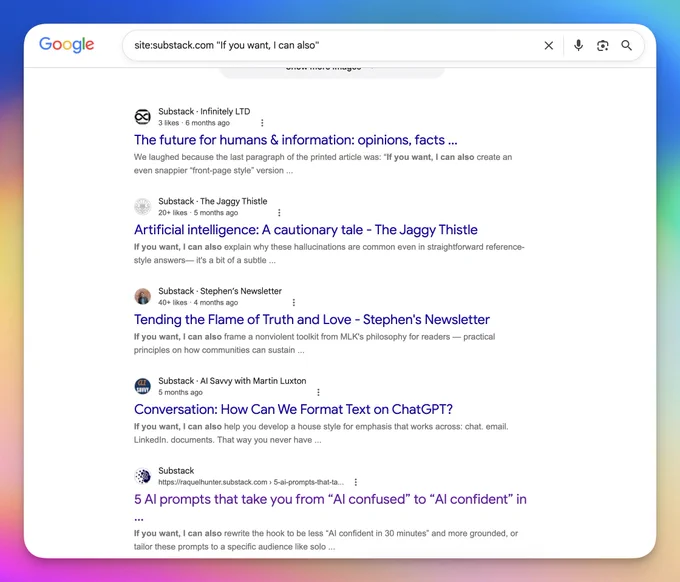Screen dimensions: 680x582
Task: Click snippet about hallucinations in reference-style answers
Action: coord(329,253)
